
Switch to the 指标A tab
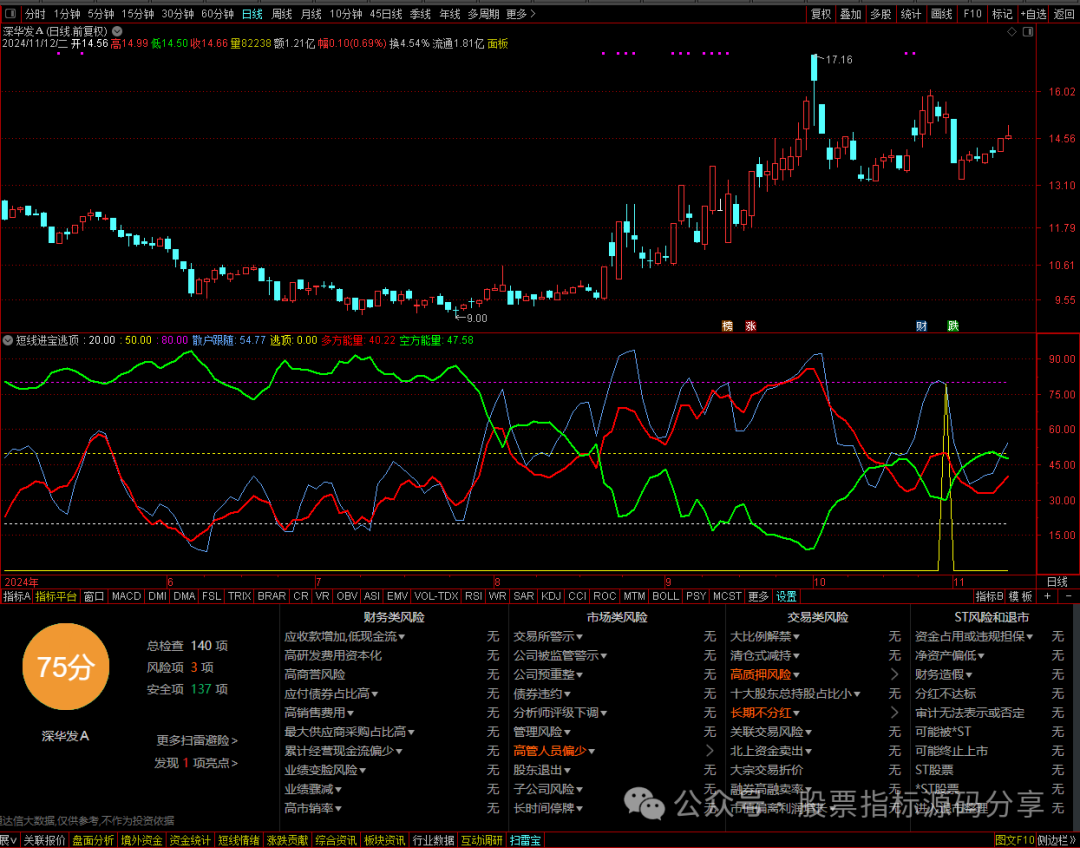coord(17,596)
